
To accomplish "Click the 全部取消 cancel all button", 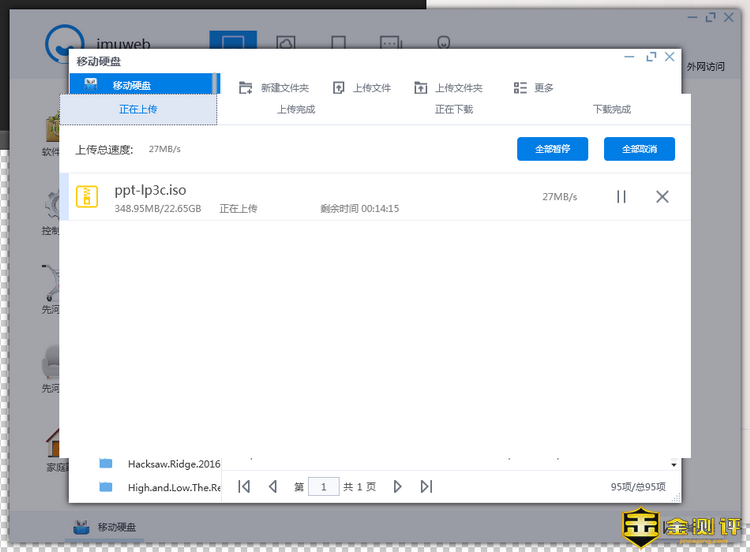I will [x=639, y=149].
